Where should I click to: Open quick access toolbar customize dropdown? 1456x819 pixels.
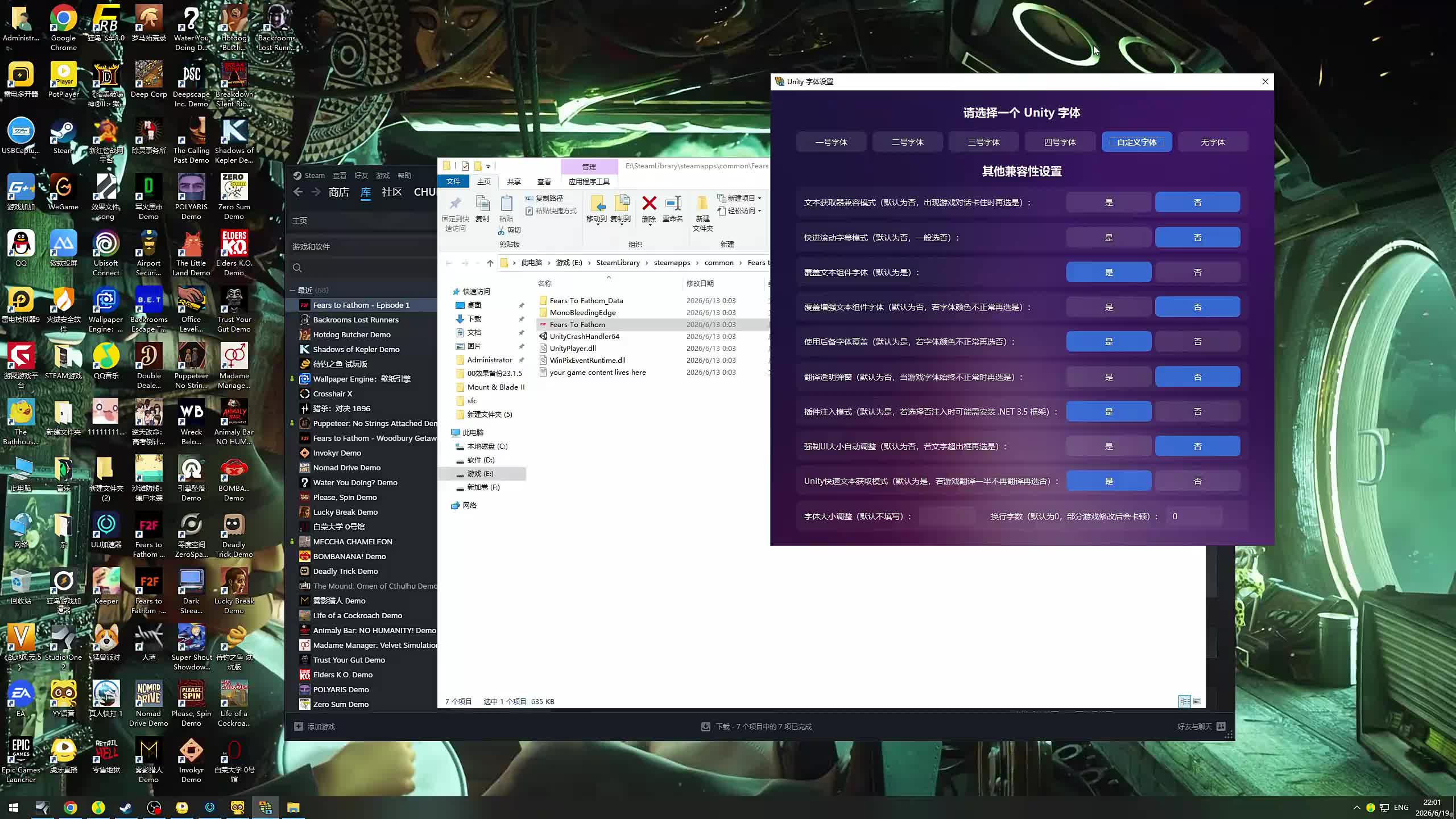click(x=488, y=166)
